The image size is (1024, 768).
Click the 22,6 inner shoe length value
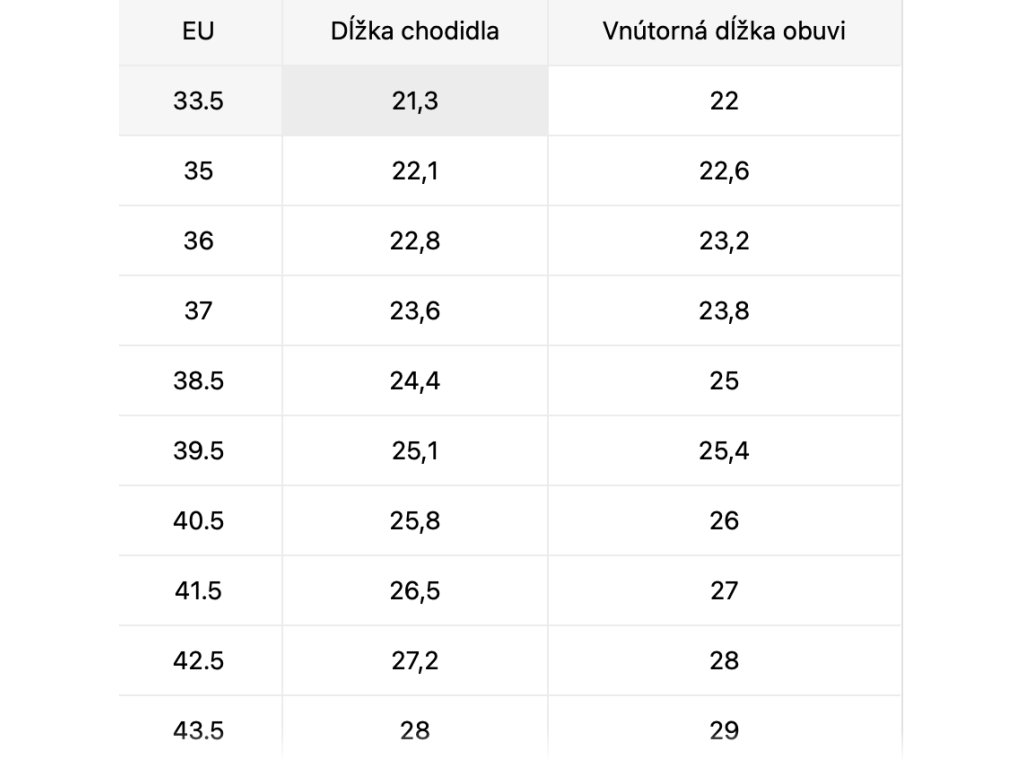pyautogui.click(x=724, y=171)
